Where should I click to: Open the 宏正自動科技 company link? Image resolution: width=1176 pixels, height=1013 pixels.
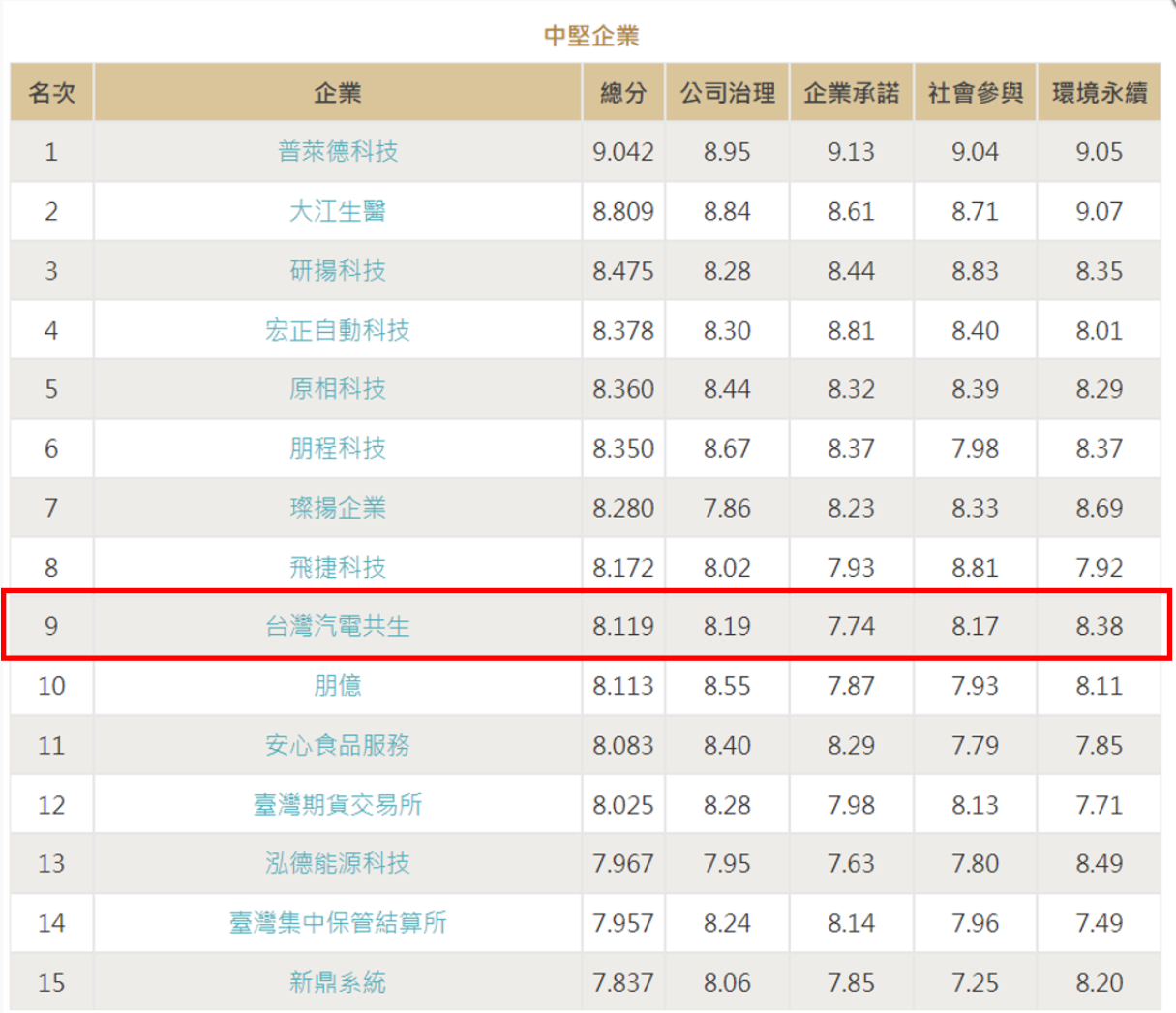pos(337,330)
